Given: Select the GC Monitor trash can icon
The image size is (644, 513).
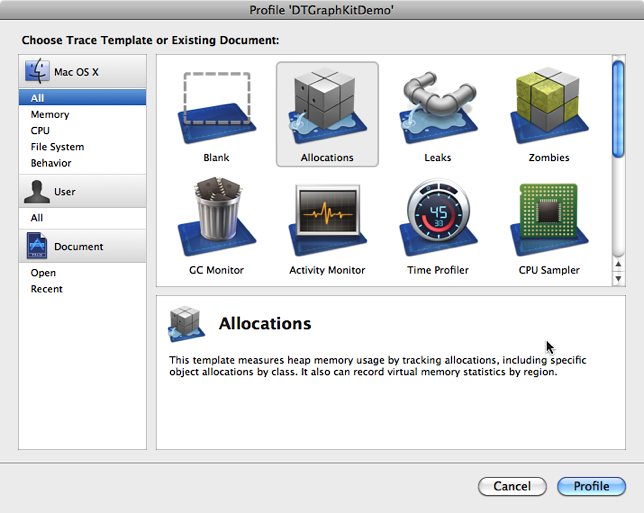Looking at the screenshot, I should tap(216, 220).
